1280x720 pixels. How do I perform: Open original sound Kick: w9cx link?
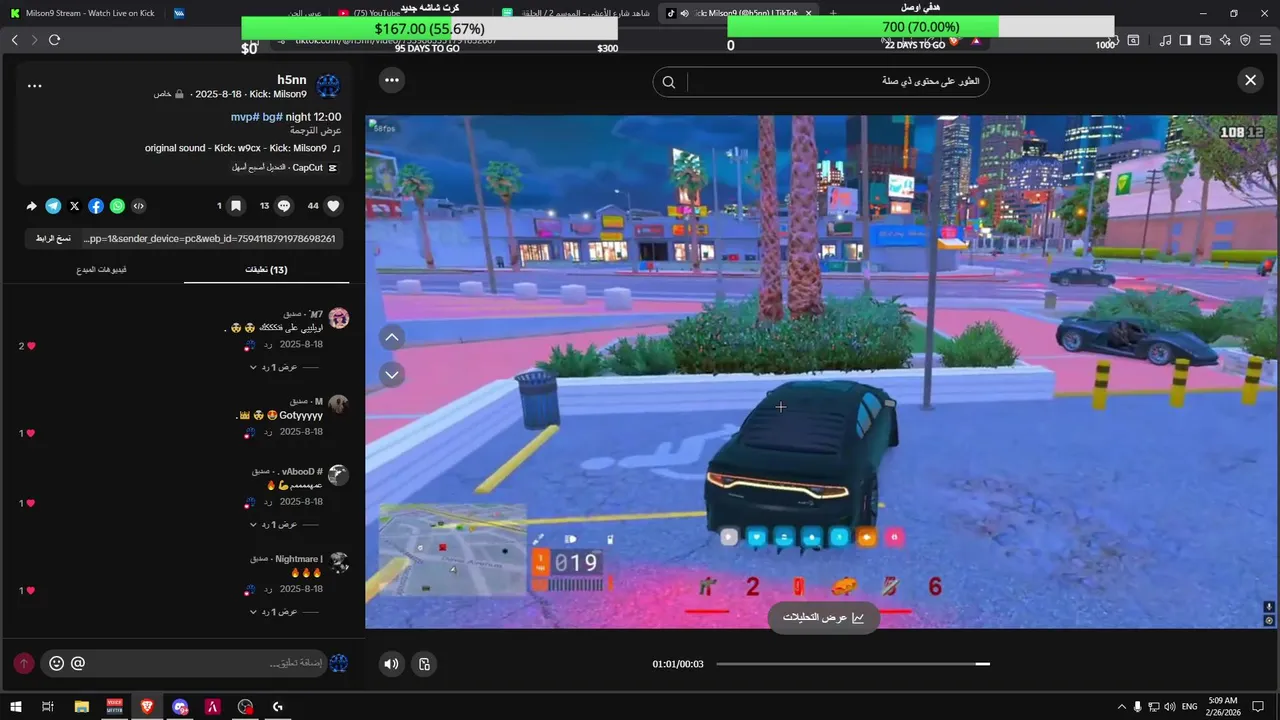(243, 148)
